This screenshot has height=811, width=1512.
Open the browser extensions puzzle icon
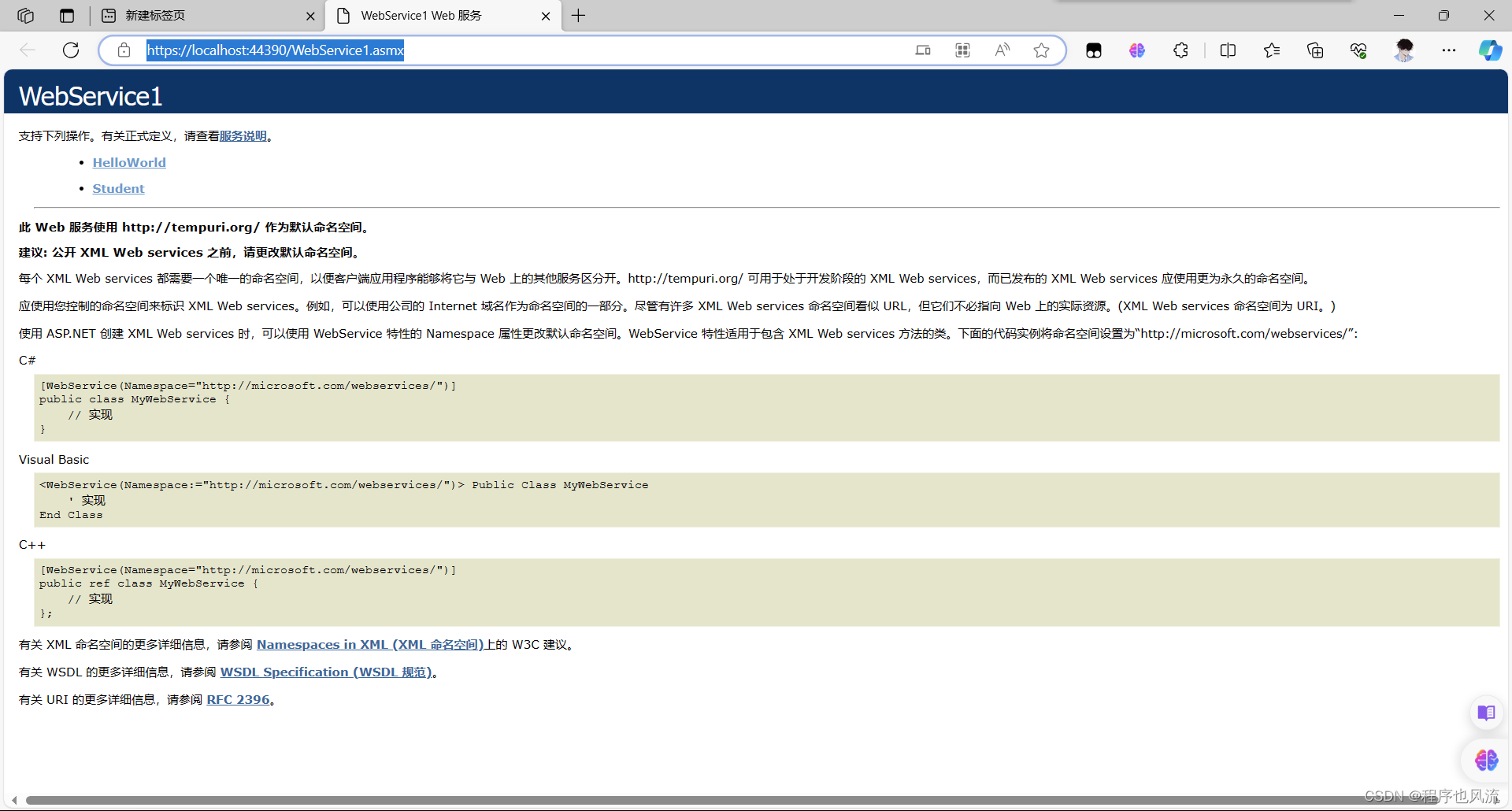tap(1180, 50)
